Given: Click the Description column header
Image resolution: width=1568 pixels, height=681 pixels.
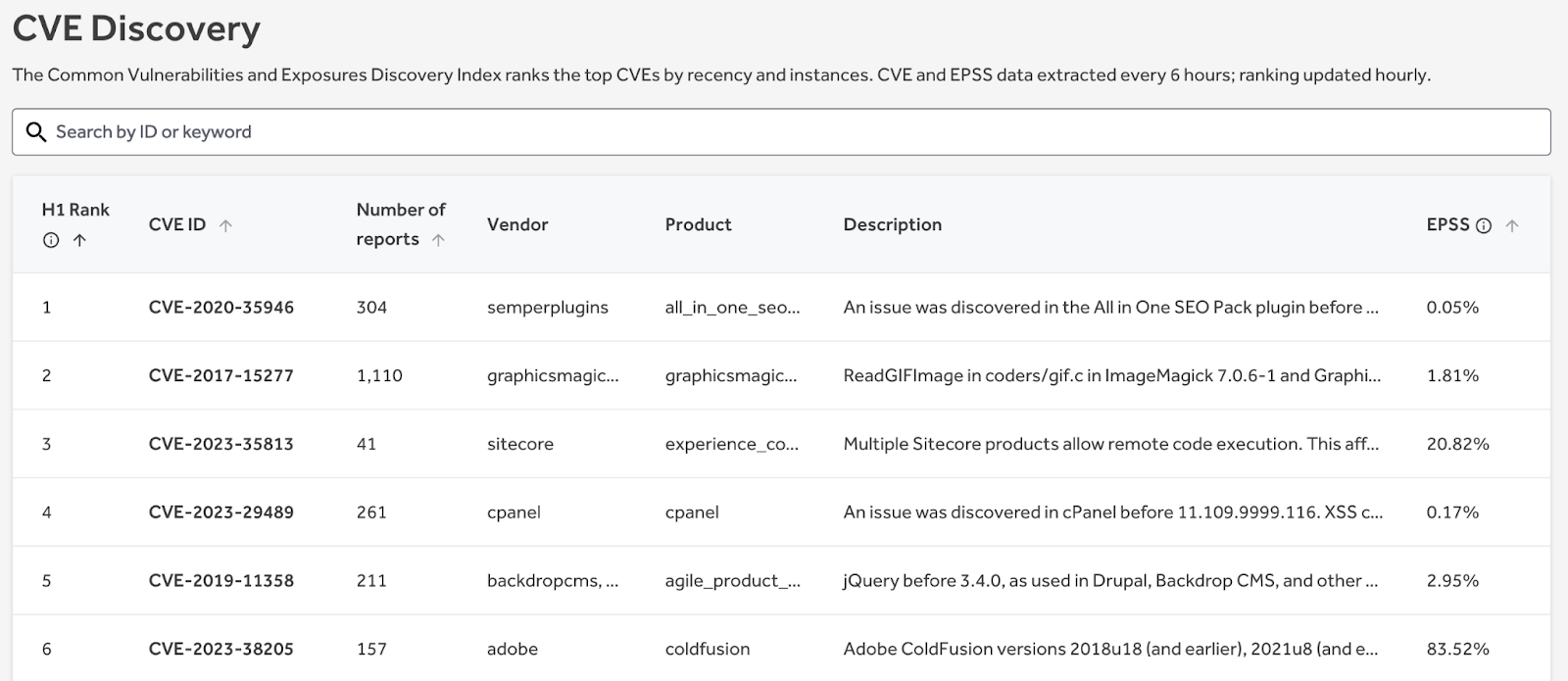Looking at the screenshot, I should pos(893,224).
